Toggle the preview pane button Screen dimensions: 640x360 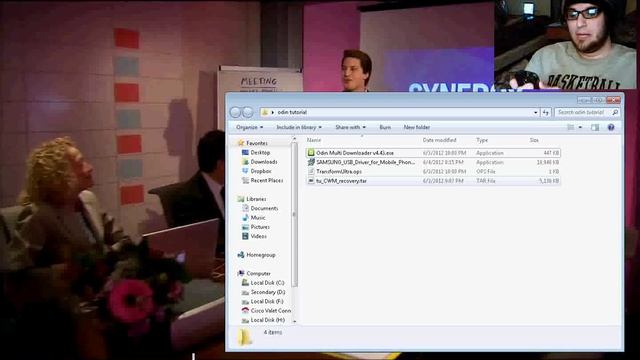[x=595, y=127]
